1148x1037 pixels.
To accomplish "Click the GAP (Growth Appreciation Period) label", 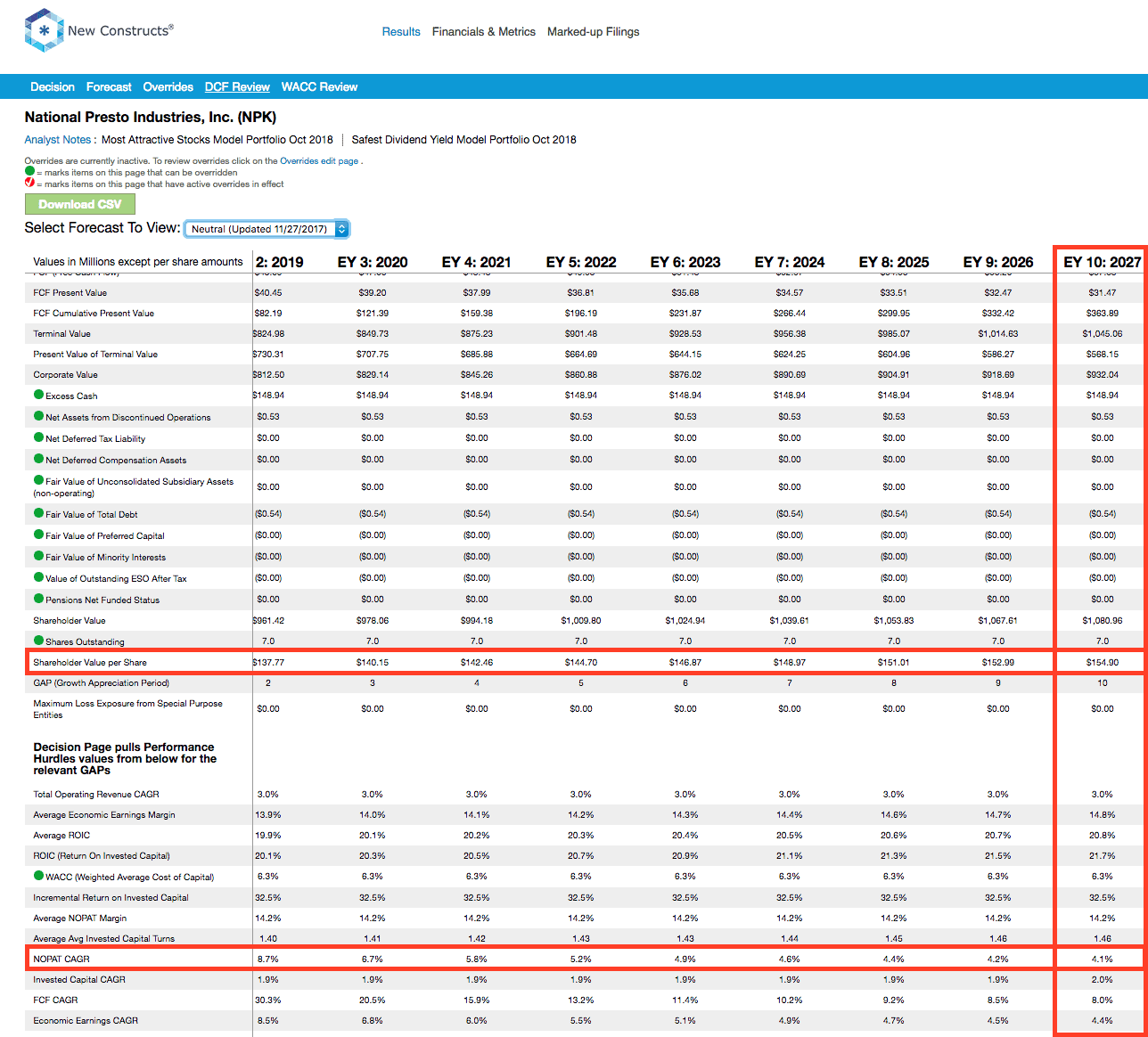I will (102, 682).
